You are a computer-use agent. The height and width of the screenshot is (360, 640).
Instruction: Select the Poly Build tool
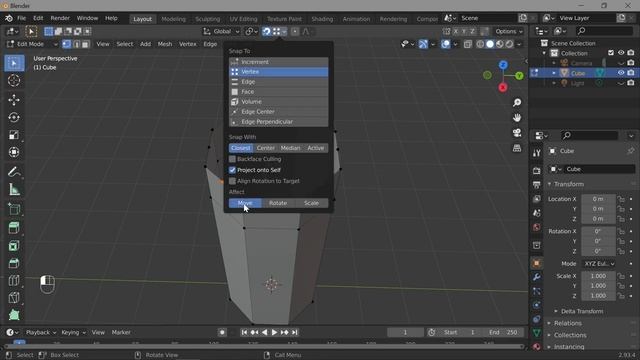tap(14, 315)
